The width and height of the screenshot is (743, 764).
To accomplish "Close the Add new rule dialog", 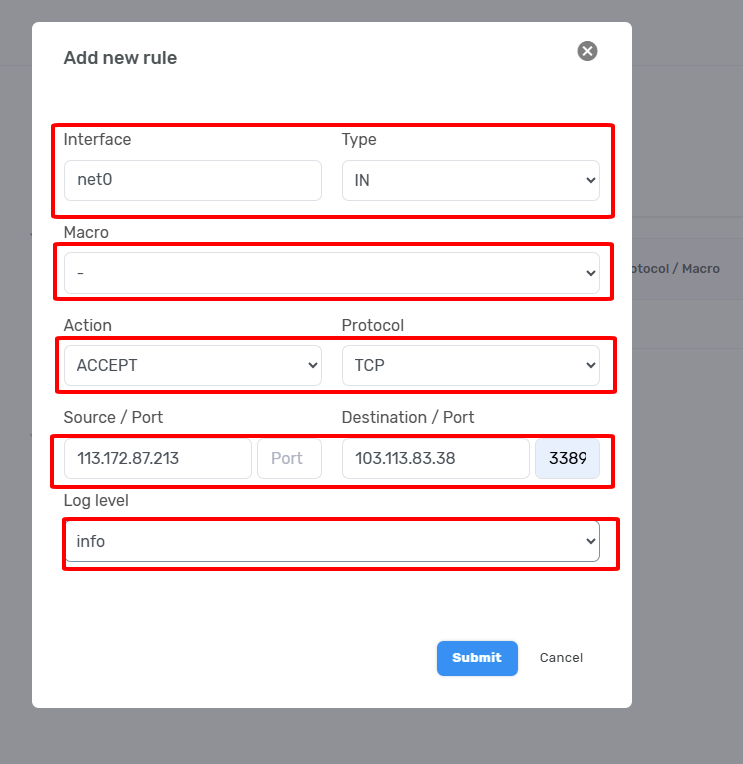I will point(587,51).
